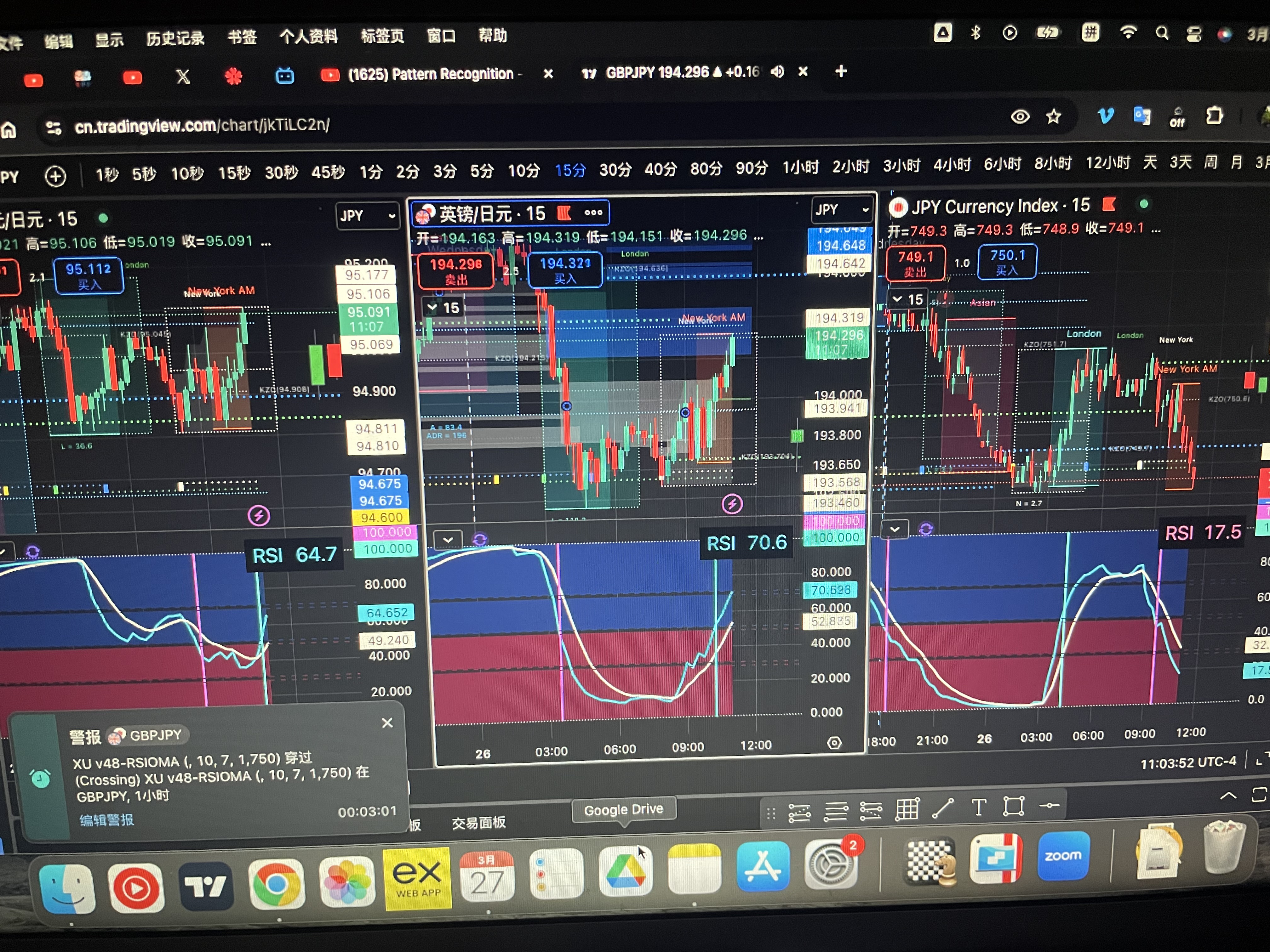
Task: Select the trend line drawing tool
Action: pyautogui.click(x=943, y=808)
